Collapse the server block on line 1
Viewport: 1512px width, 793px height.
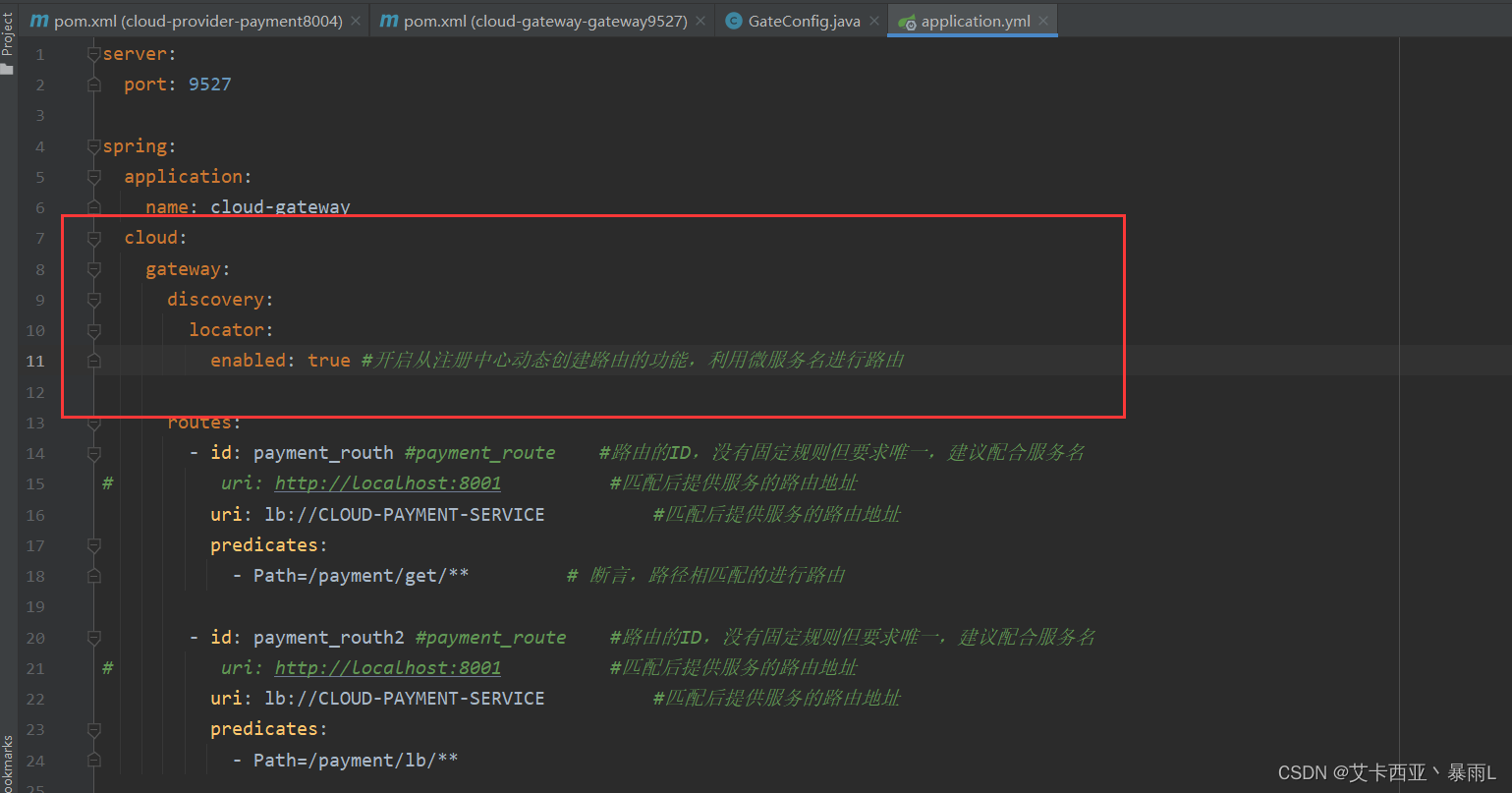[x=94, y=54]
